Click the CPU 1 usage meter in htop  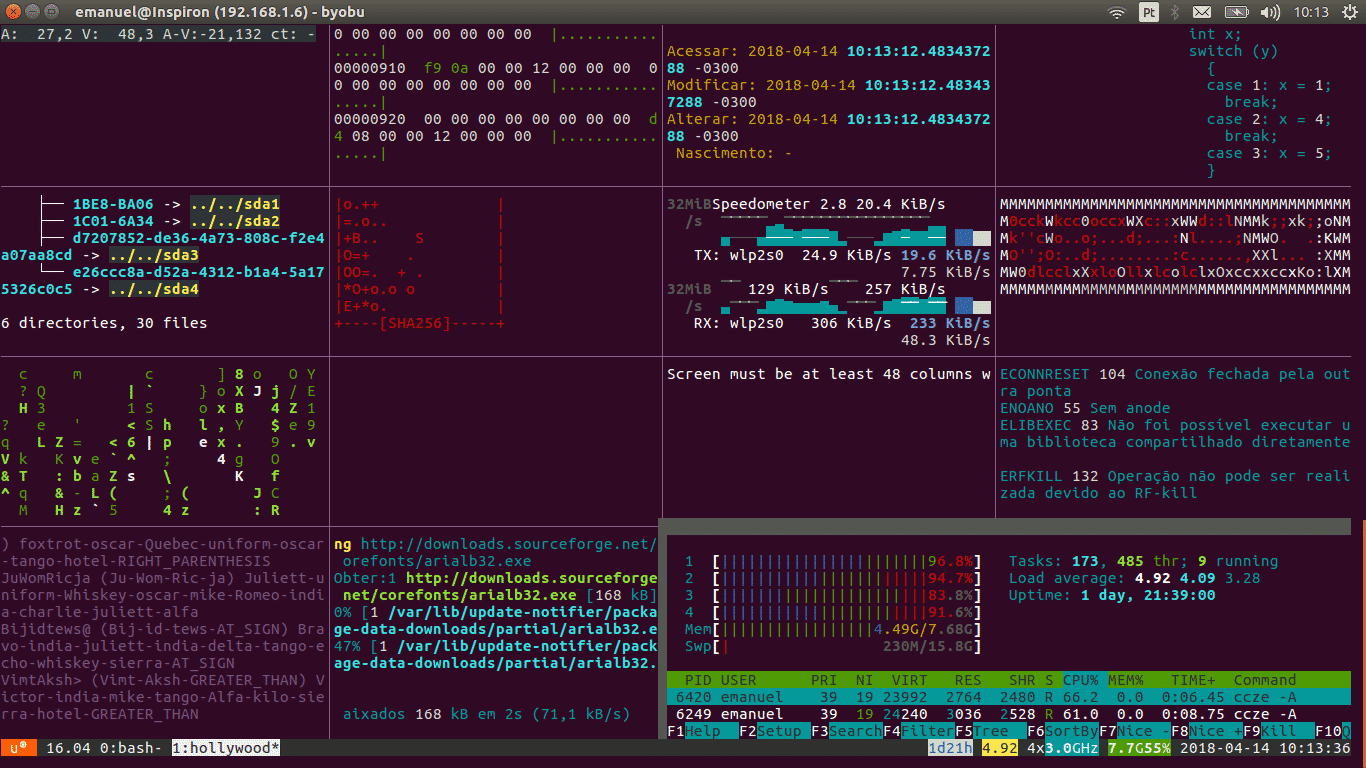[834, 561]
